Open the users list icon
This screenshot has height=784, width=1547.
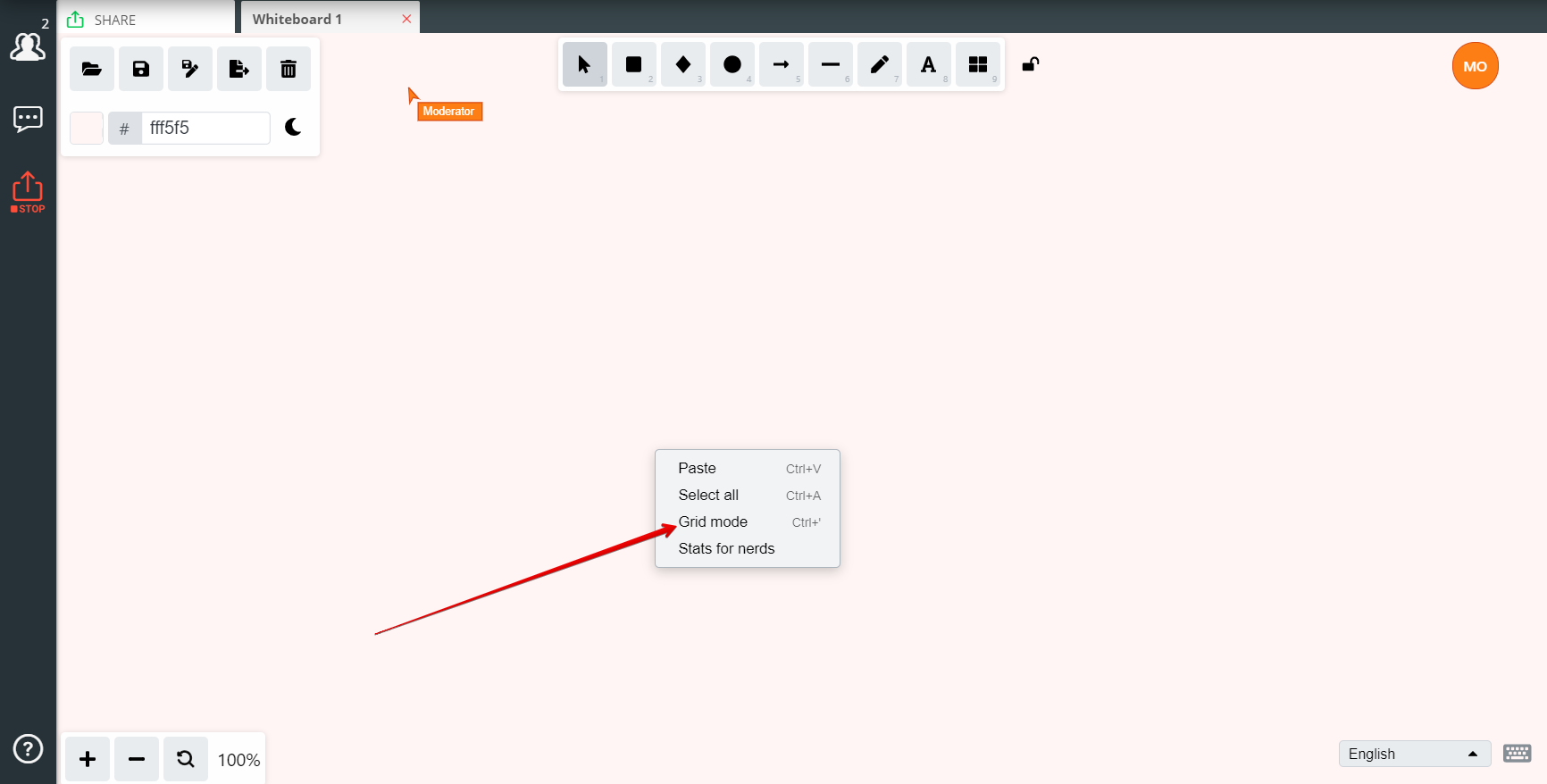(28, 46)
